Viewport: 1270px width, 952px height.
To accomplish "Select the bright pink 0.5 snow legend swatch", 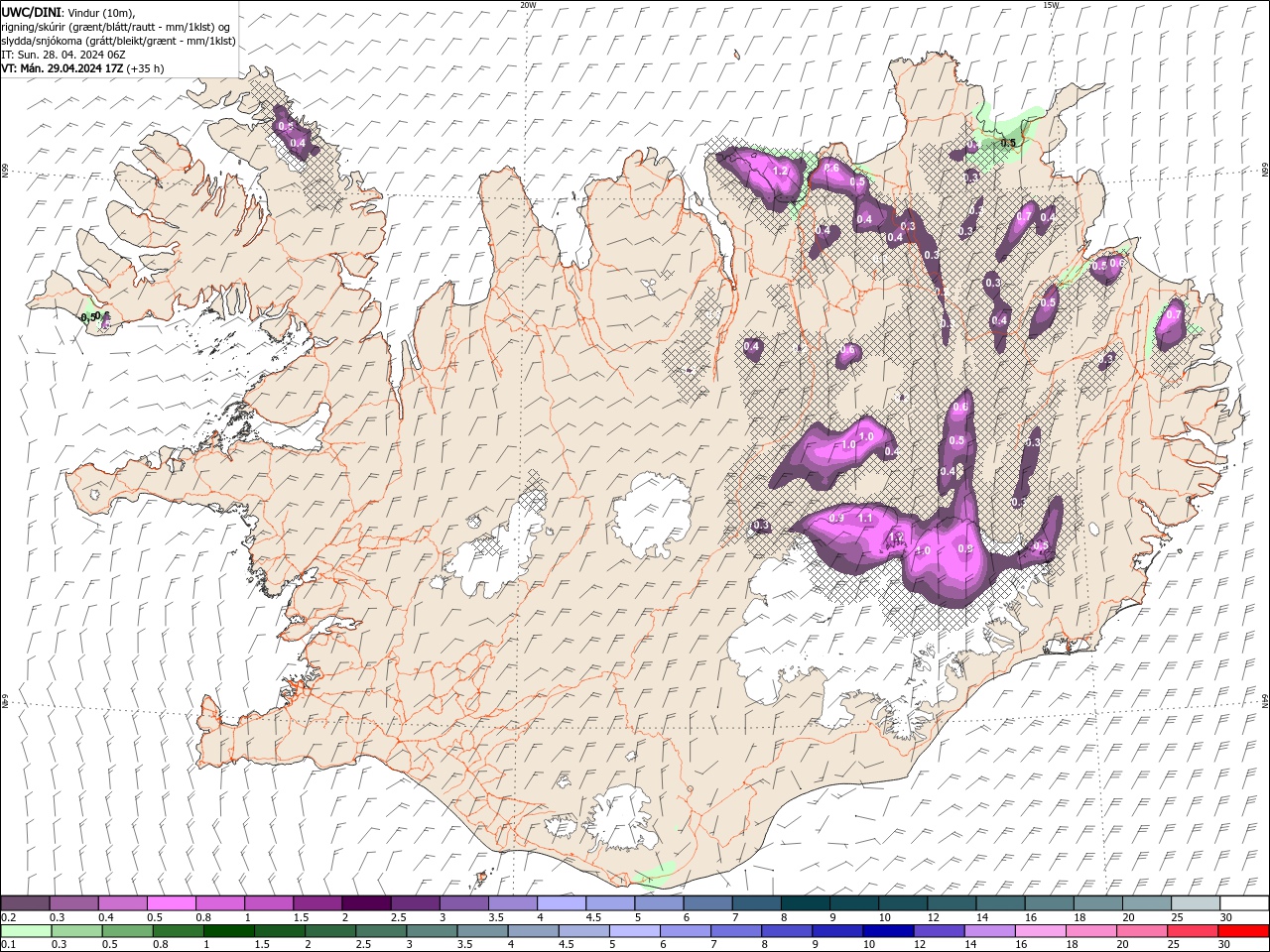I will click(171, 902).
